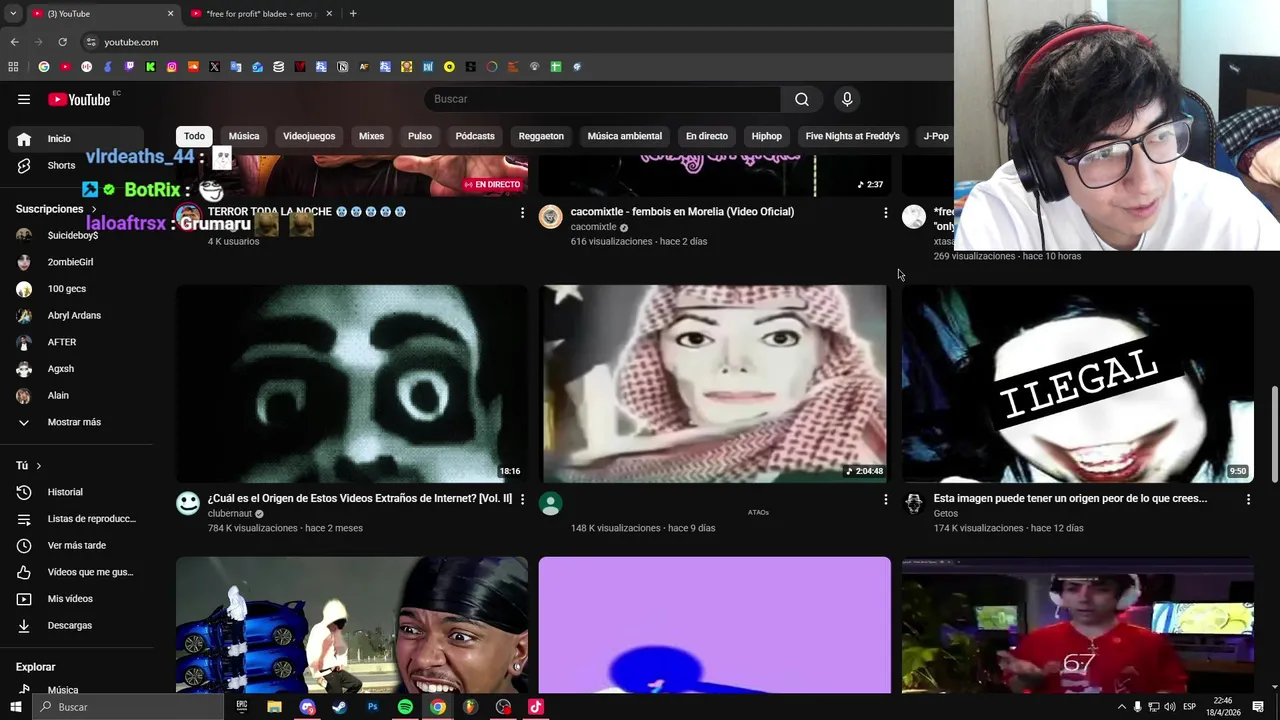Click the YouTube logo
Viewport: 1280px width, 720px height.
coord(79,99)
